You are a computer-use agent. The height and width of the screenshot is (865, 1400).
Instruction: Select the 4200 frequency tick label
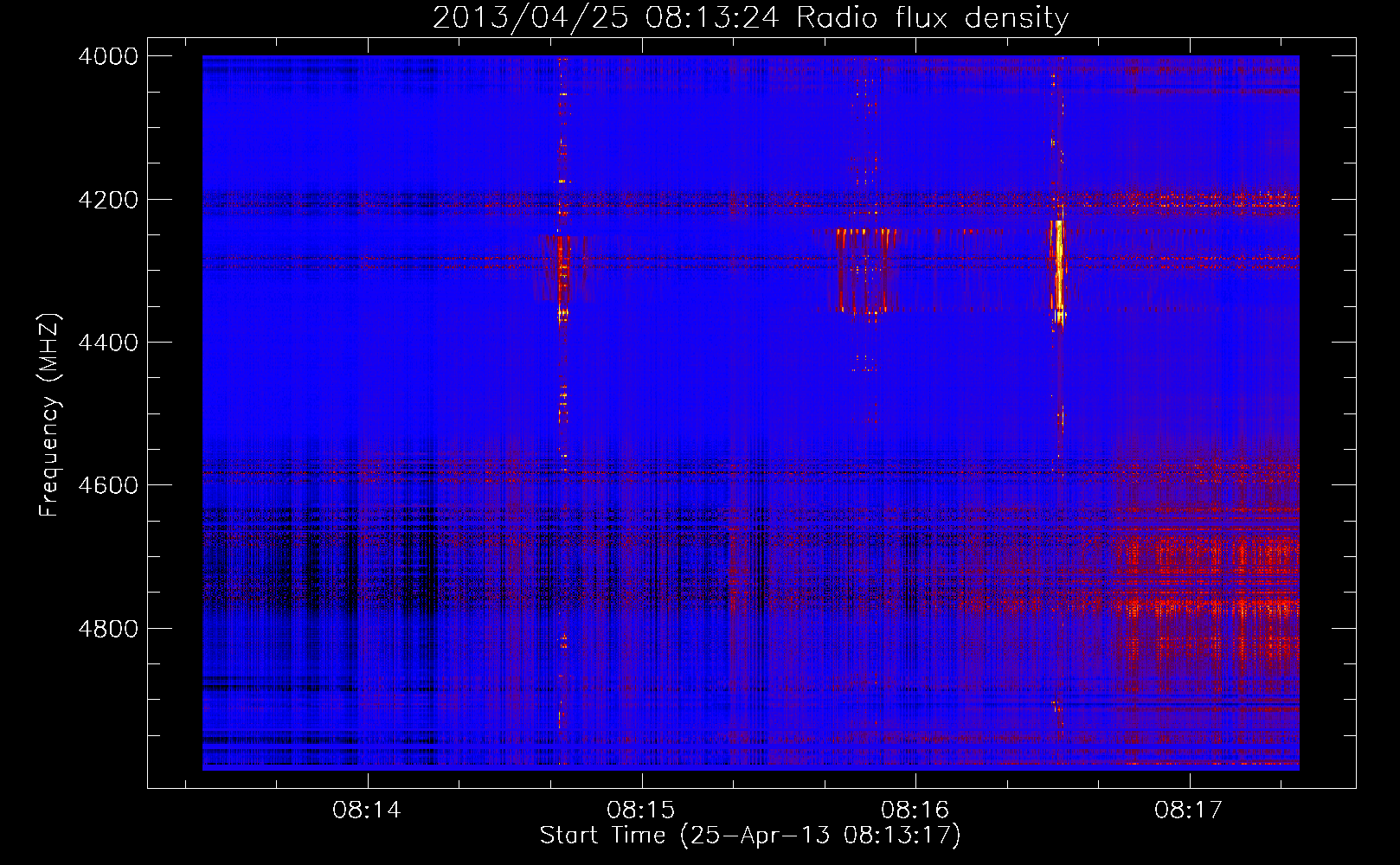pos(108,200)
